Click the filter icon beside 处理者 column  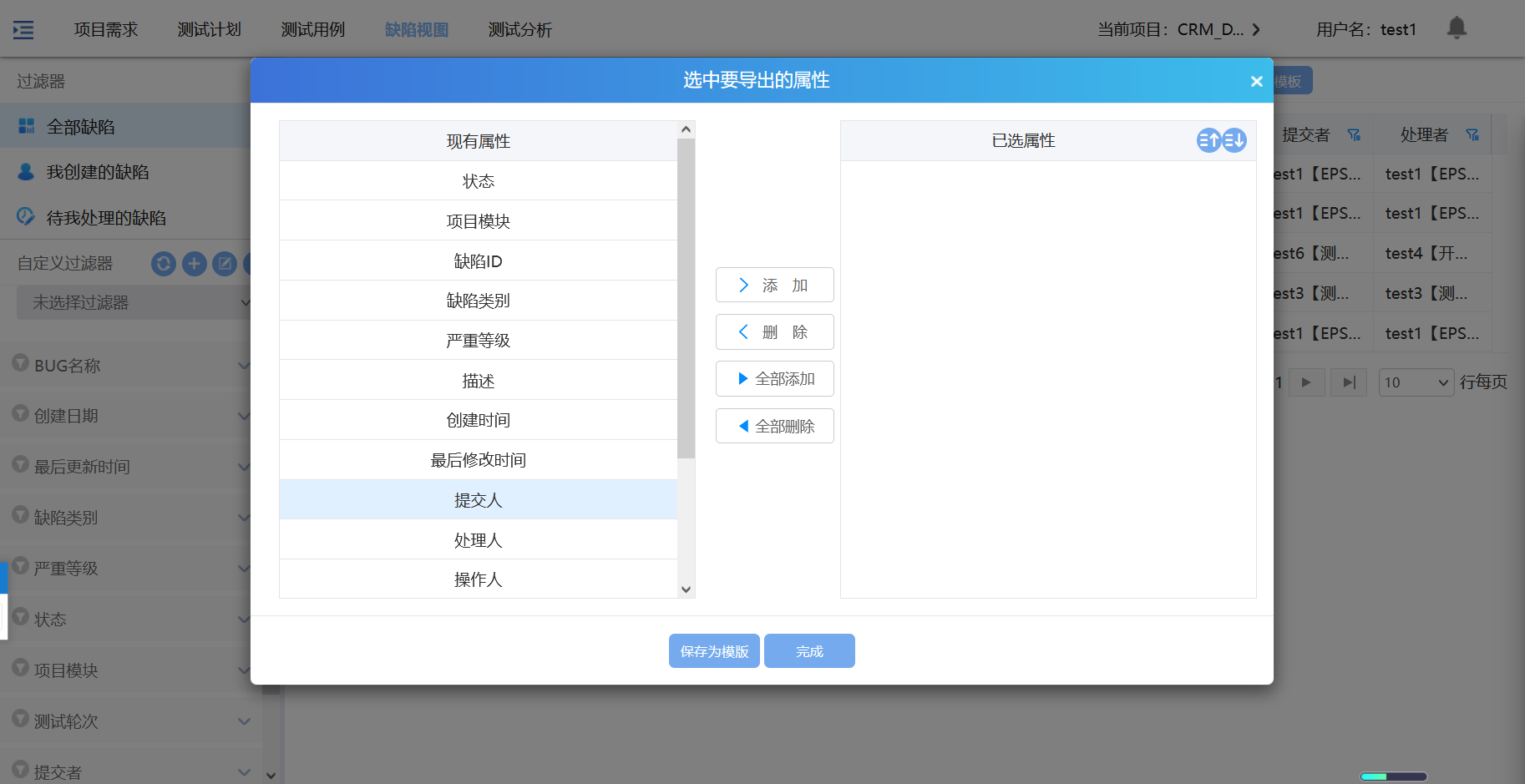1472,135
